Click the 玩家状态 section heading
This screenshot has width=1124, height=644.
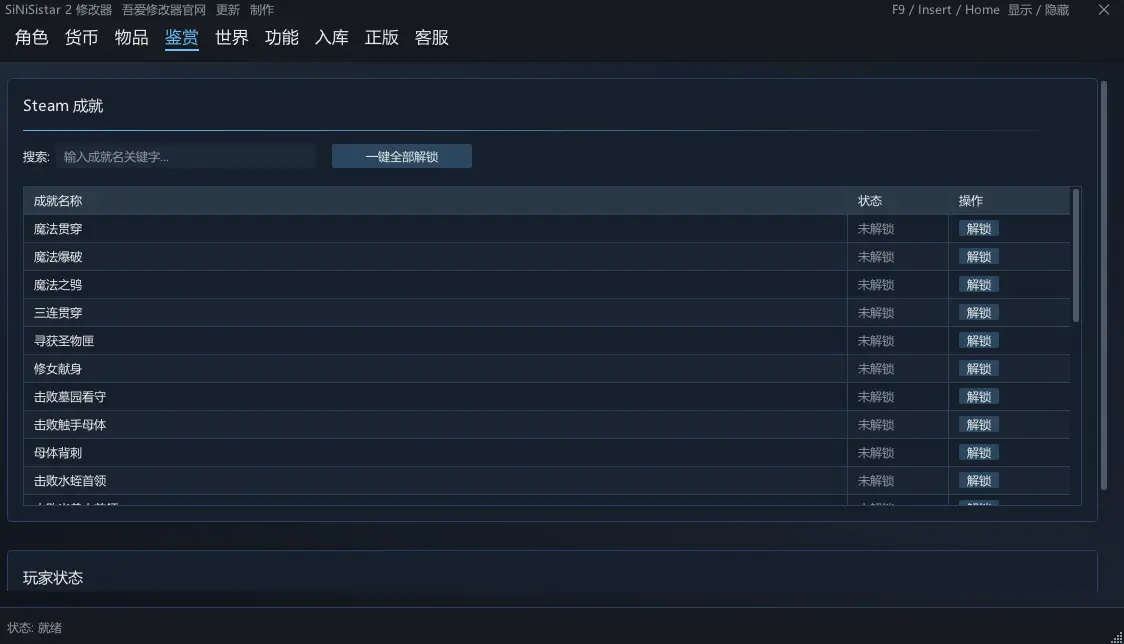pyautogui.click(x=53, y=577)
